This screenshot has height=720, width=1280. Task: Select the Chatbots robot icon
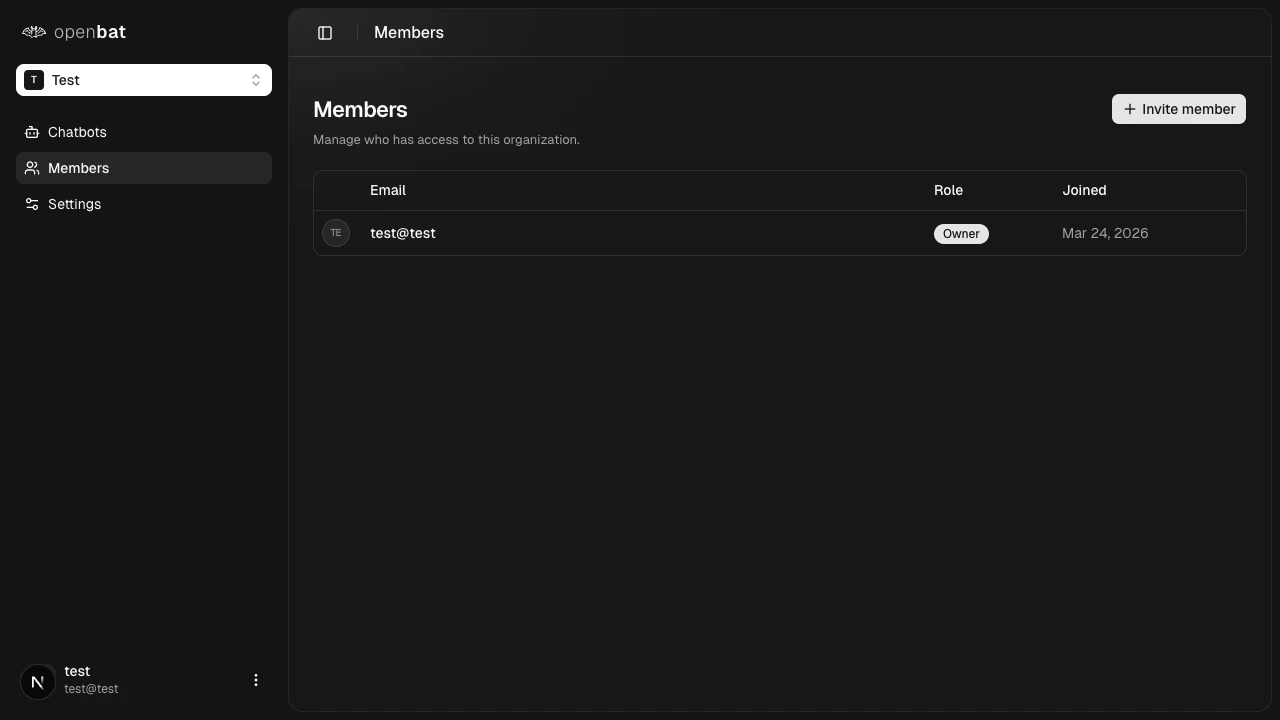31,132
